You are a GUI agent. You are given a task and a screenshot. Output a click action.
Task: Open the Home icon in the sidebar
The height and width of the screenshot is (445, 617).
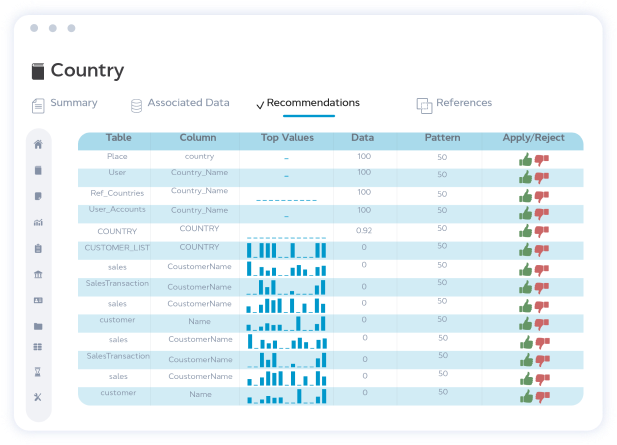point(38,144)
